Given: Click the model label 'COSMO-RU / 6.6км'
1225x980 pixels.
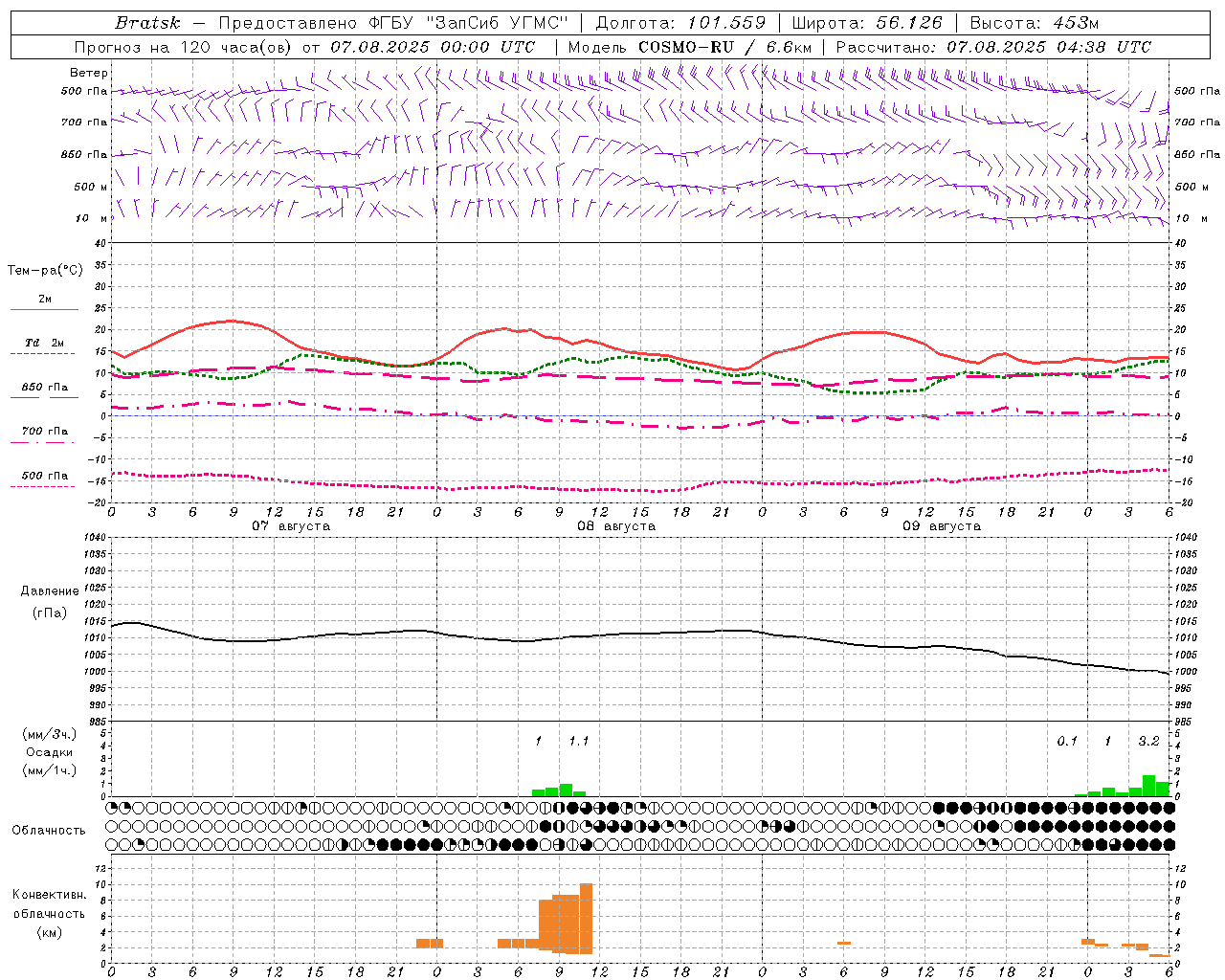Looking at the screenshot, I should tap(724, 47).
